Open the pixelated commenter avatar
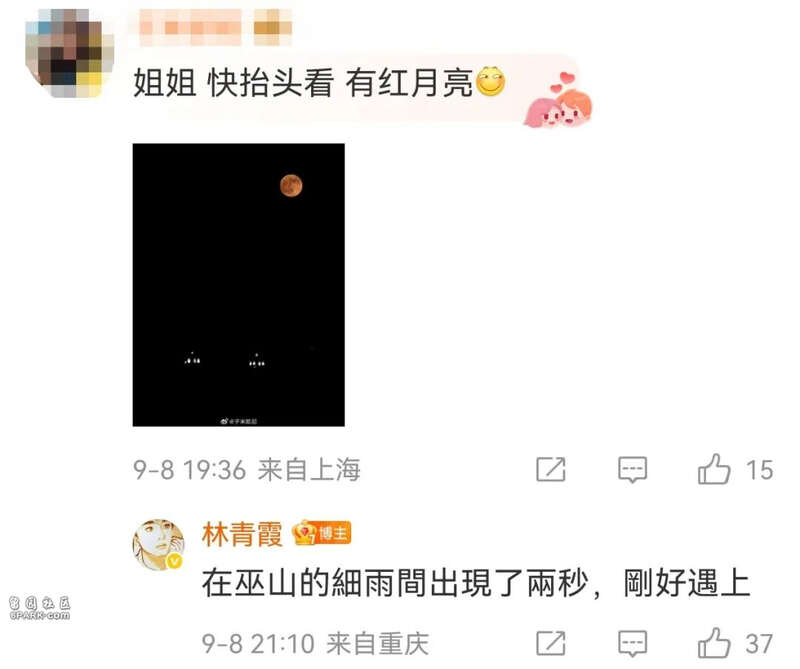The width and height of the screenshot is (800, 669). [69, 53]
